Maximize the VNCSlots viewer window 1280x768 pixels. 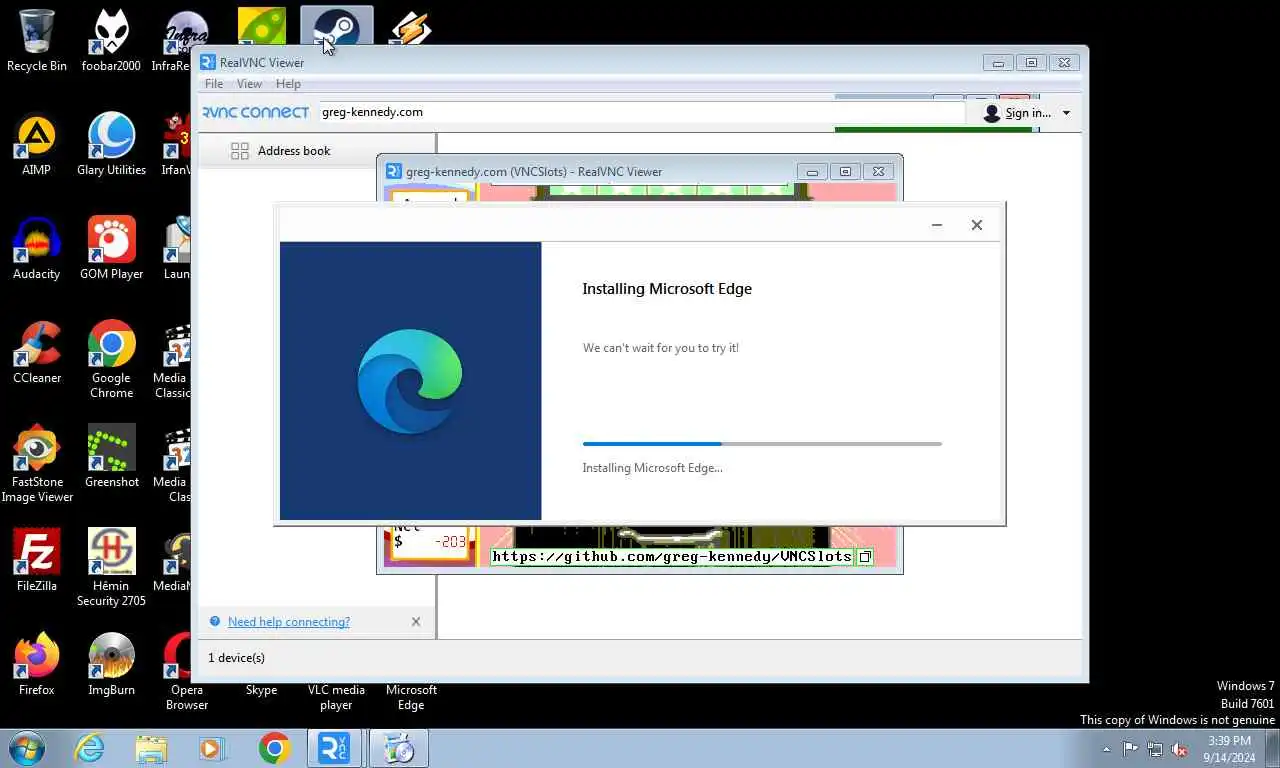[x=845, y=172]
